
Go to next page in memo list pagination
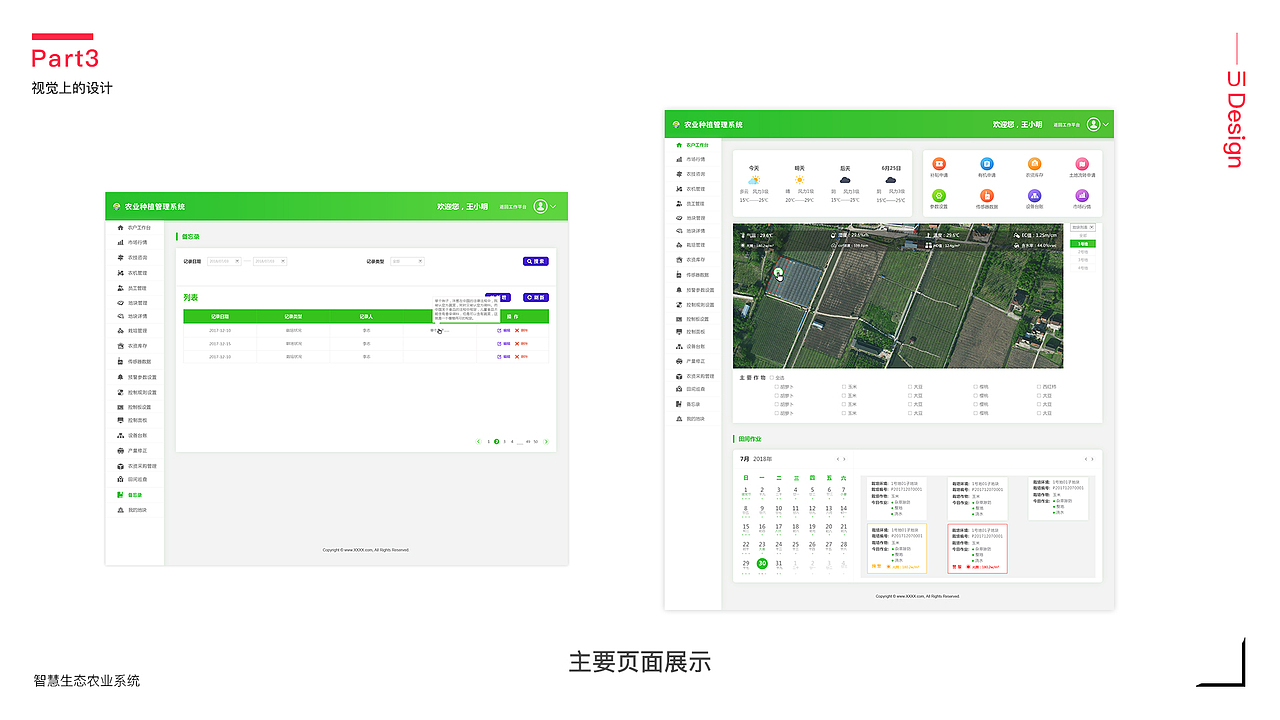(546, 441)
